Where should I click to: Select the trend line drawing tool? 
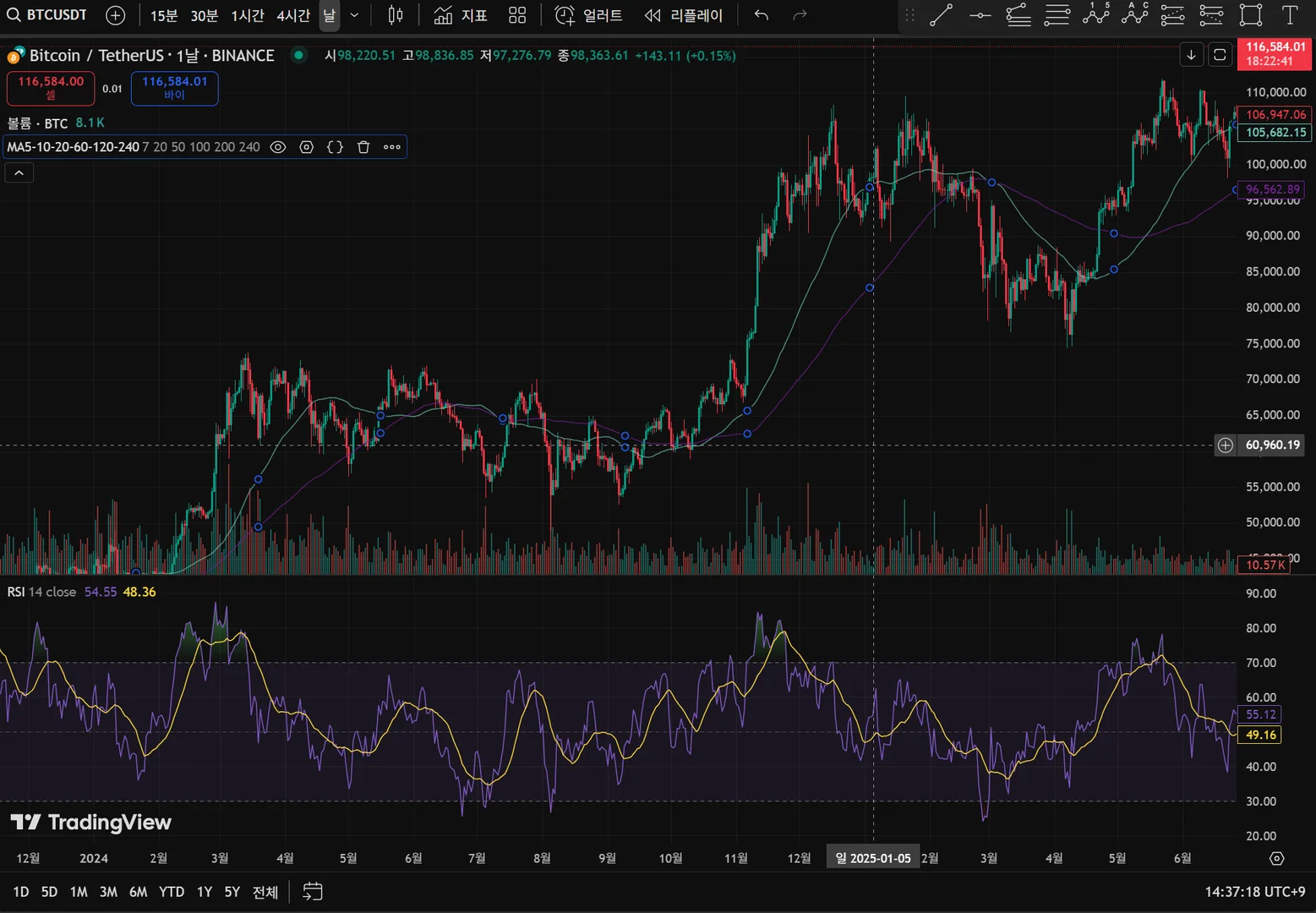click(941, 15)
